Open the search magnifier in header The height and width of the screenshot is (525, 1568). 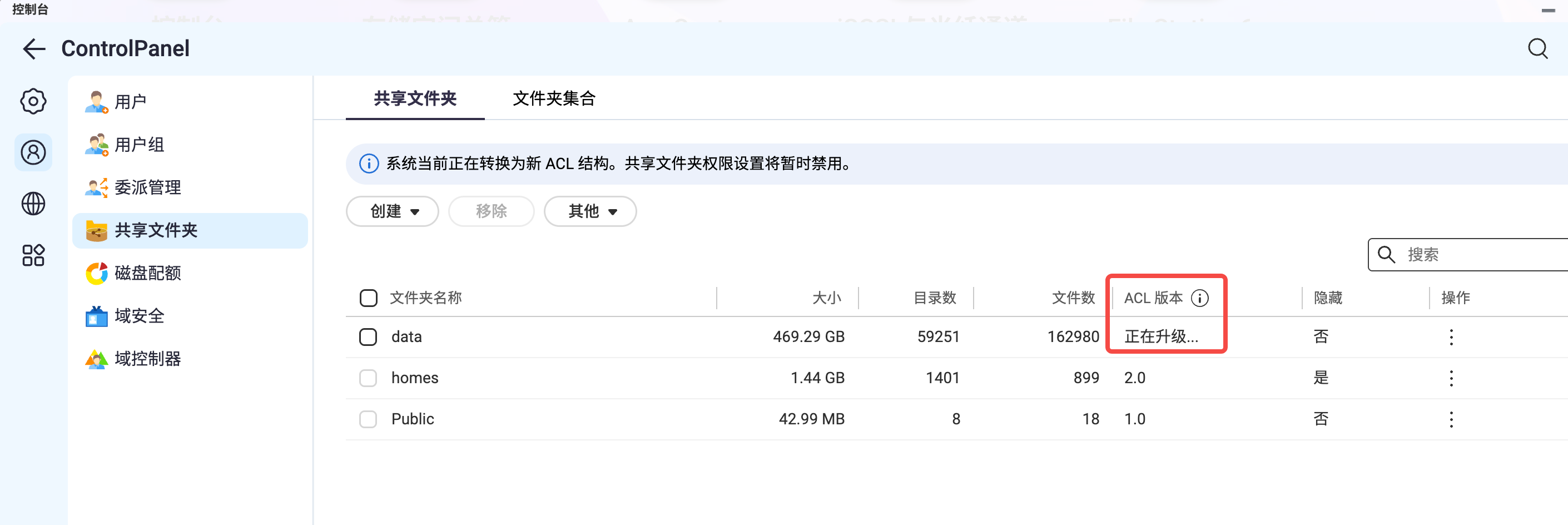pyautogui.click(x=1537, y=49)
